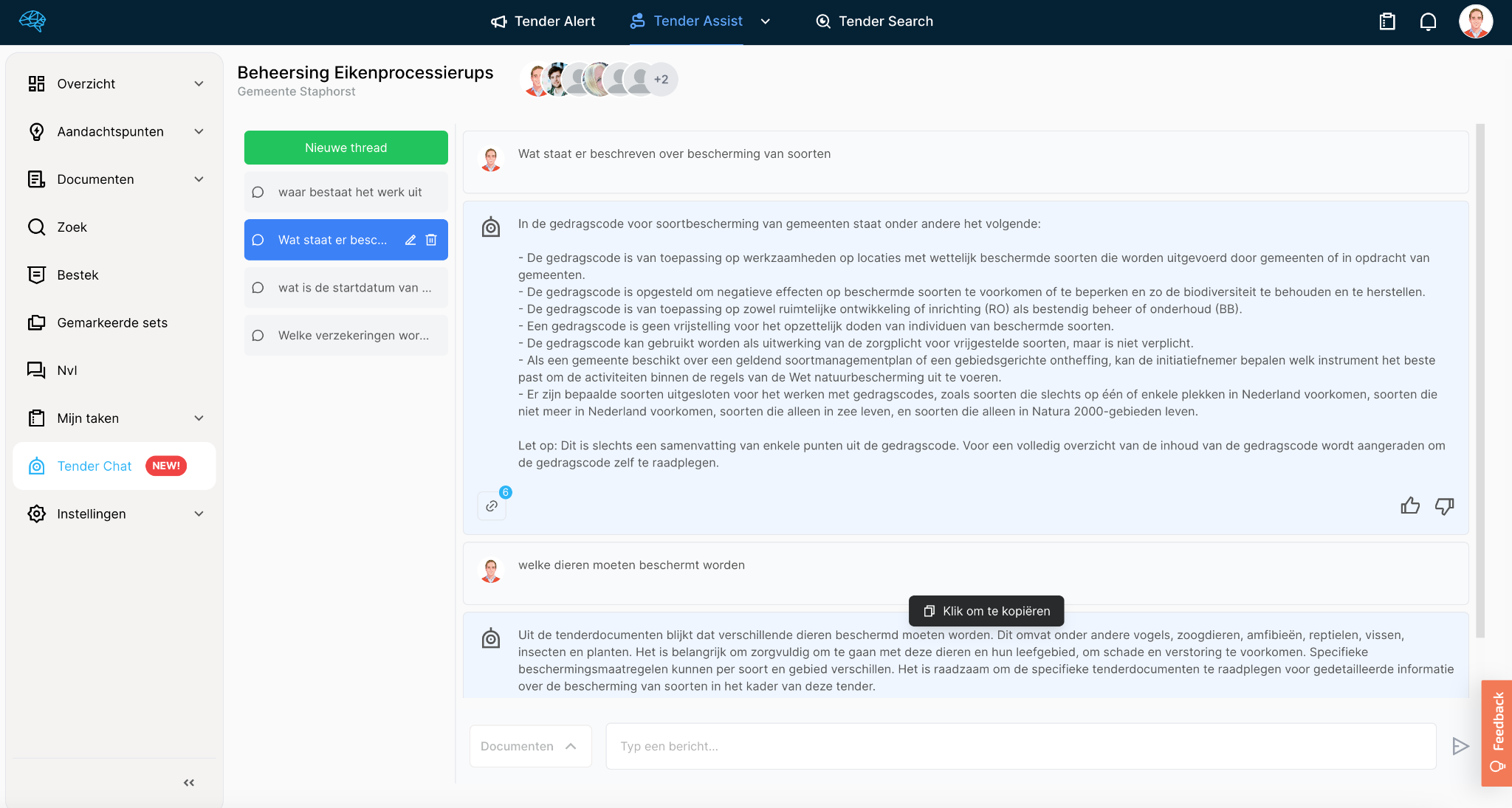Click the message input field
Viewport: 1512px width, 808px height.
click(x=1019, y=746)
